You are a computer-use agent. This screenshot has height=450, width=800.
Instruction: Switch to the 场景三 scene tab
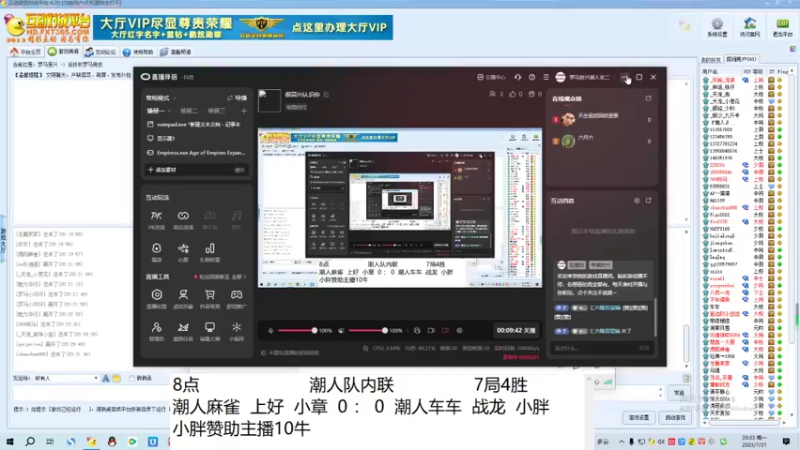pyautogui.click(x=216, y=111)
